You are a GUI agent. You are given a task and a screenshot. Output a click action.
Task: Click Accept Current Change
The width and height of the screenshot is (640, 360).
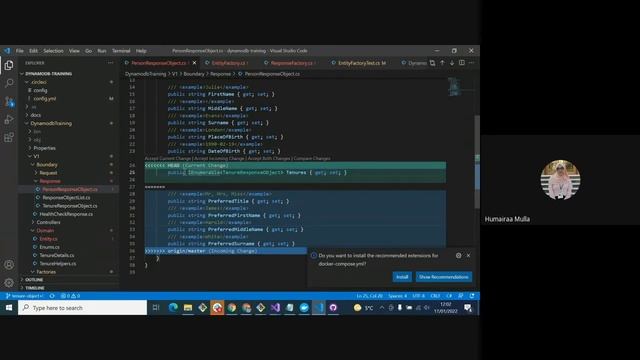tap(168, 158)
